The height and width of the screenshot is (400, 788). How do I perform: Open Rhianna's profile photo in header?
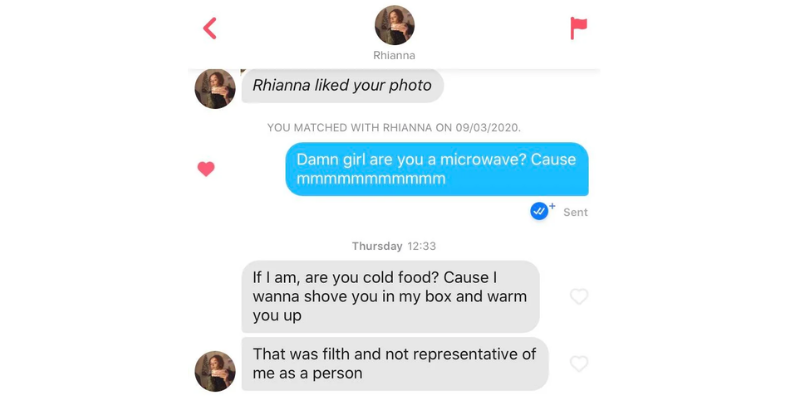pyautogui.click(x=395, y=25)
